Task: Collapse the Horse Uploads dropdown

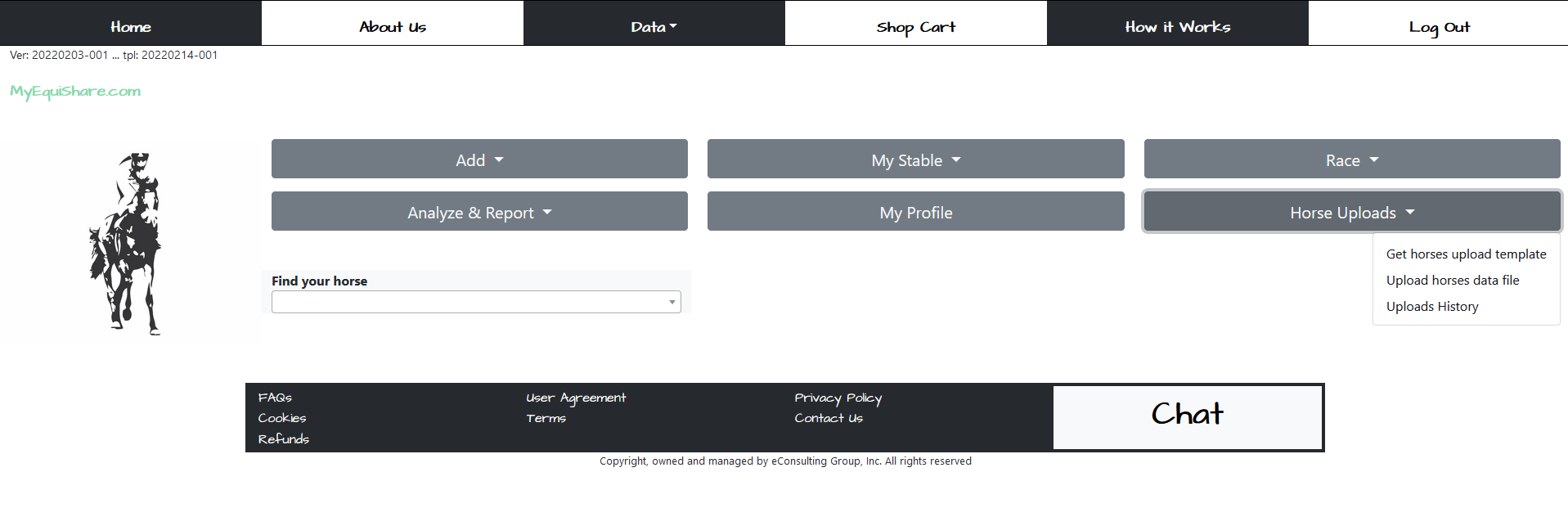Action: coord(1351,212)
